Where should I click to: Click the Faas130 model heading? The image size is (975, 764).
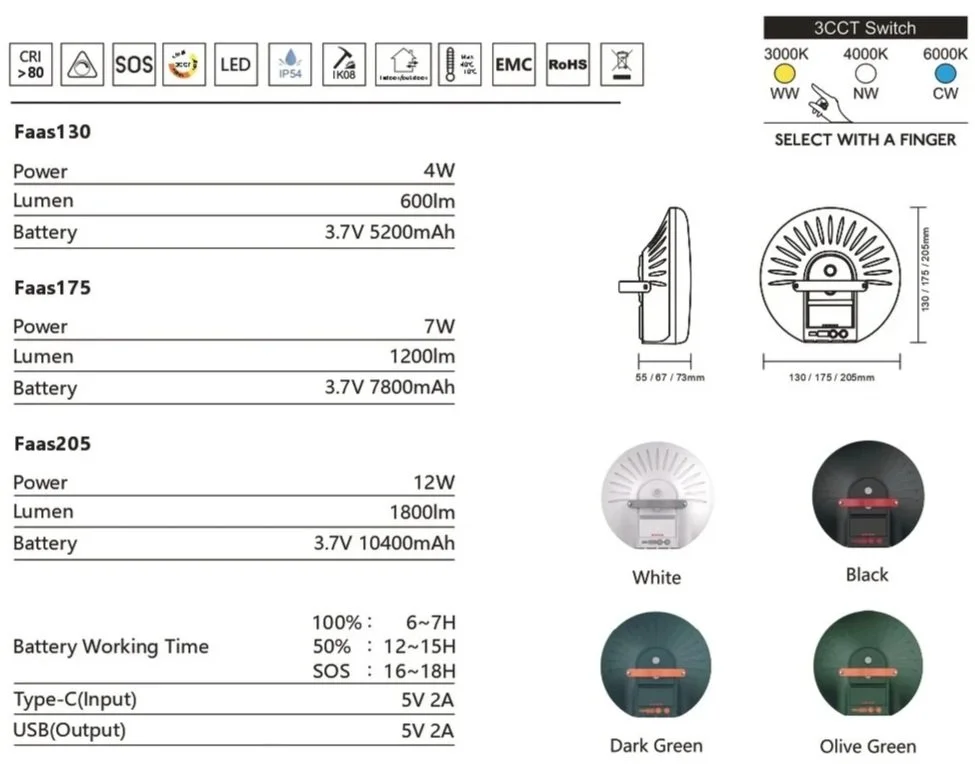(52, 132)
